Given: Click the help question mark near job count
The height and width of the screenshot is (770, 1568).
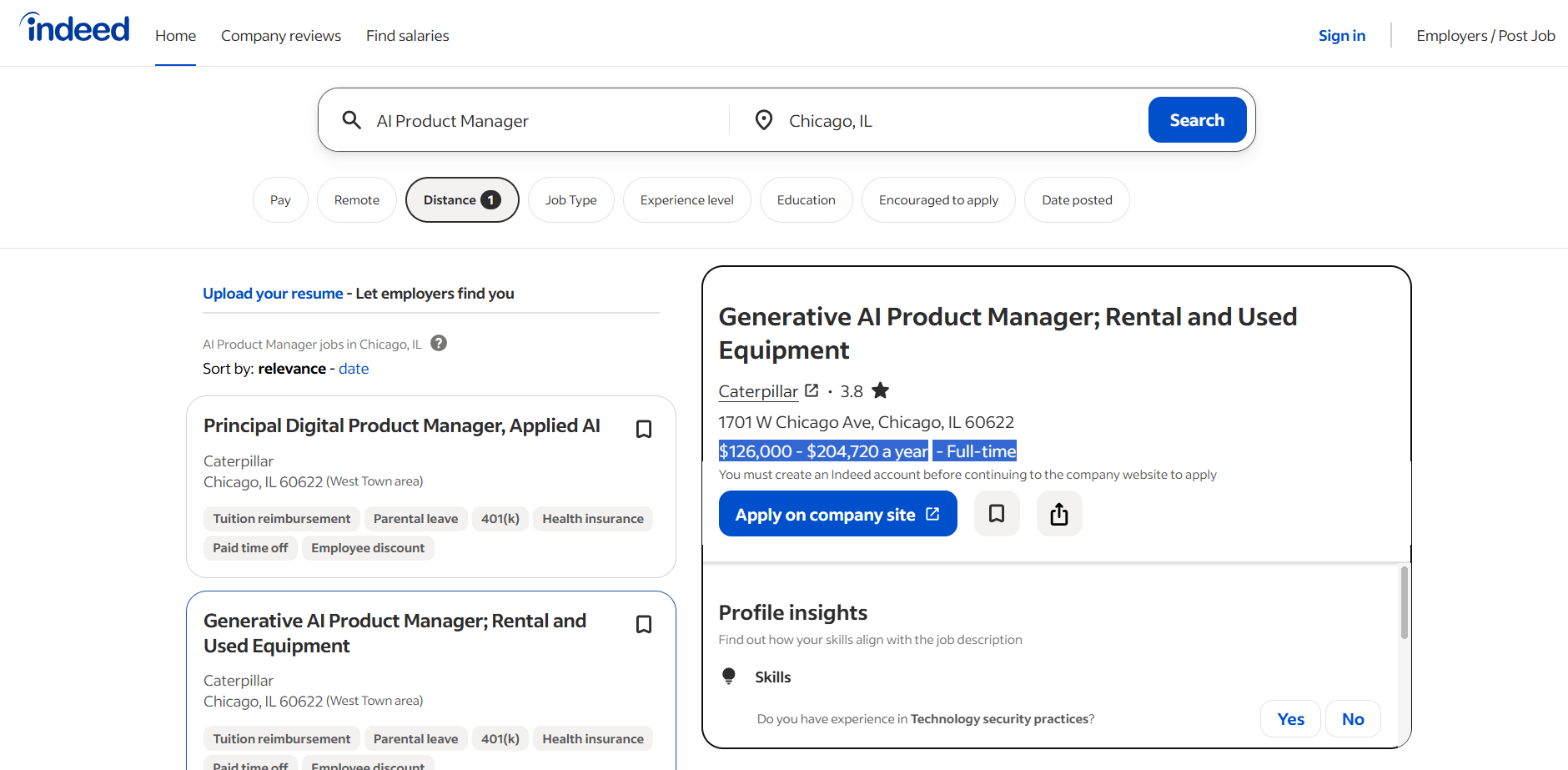Looking at the screenshot, I should (438, 343).
